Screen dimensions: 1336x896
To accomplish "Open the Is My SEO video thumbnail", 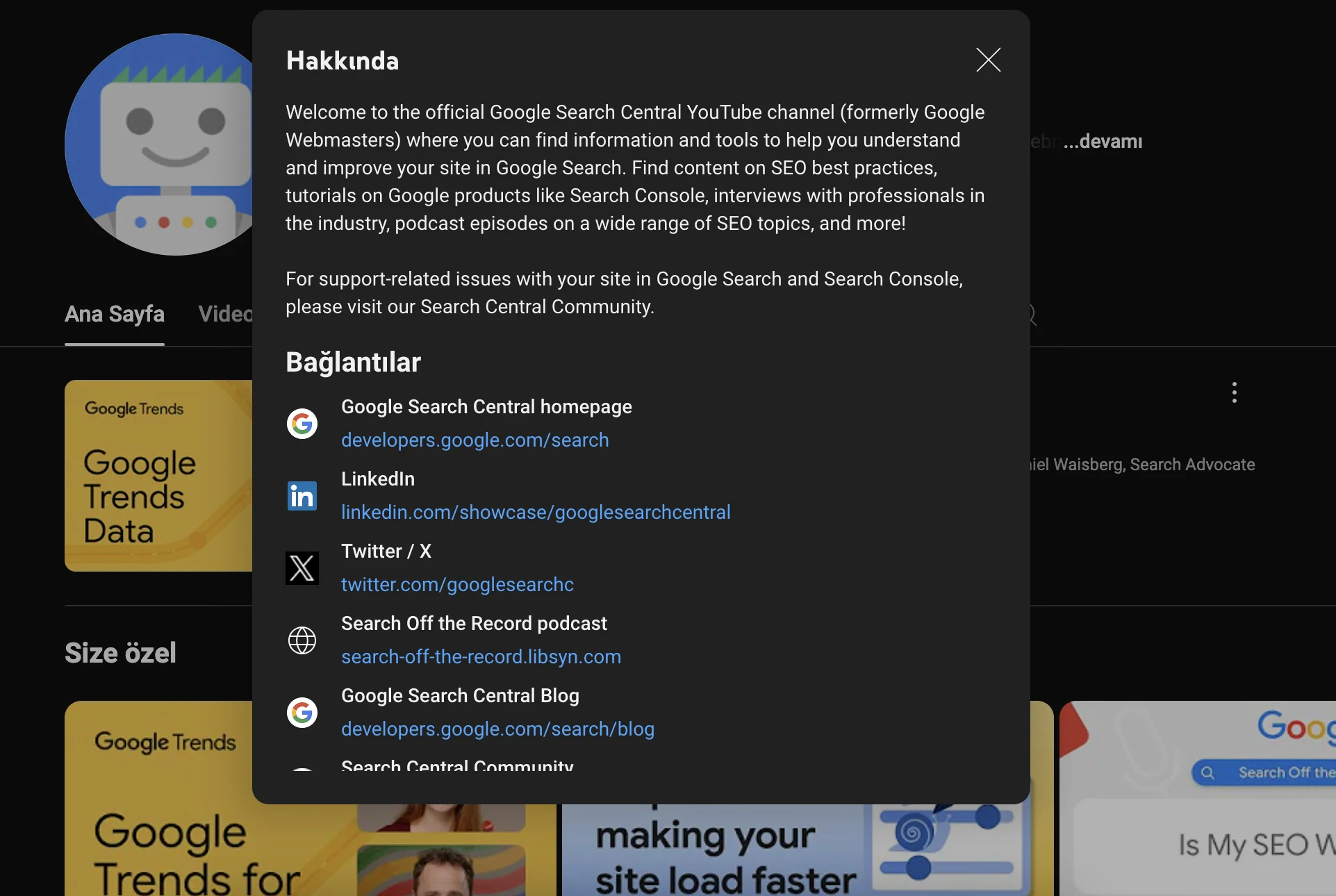I will point(1198,799).
